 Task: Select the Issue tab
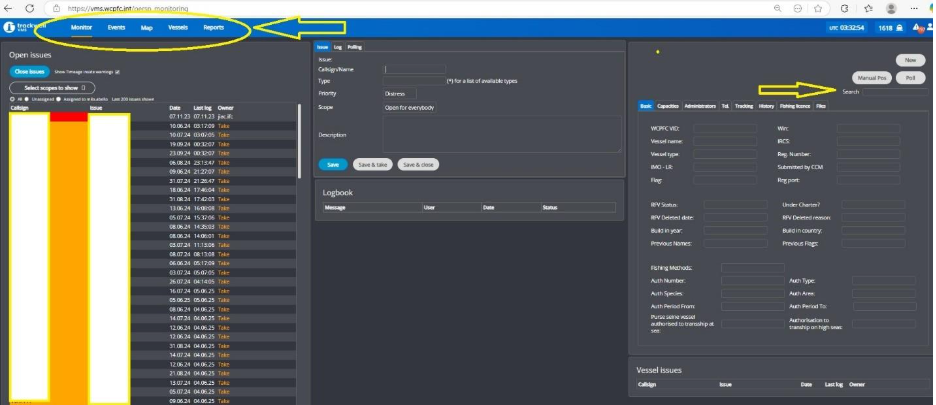click(323, 47)
